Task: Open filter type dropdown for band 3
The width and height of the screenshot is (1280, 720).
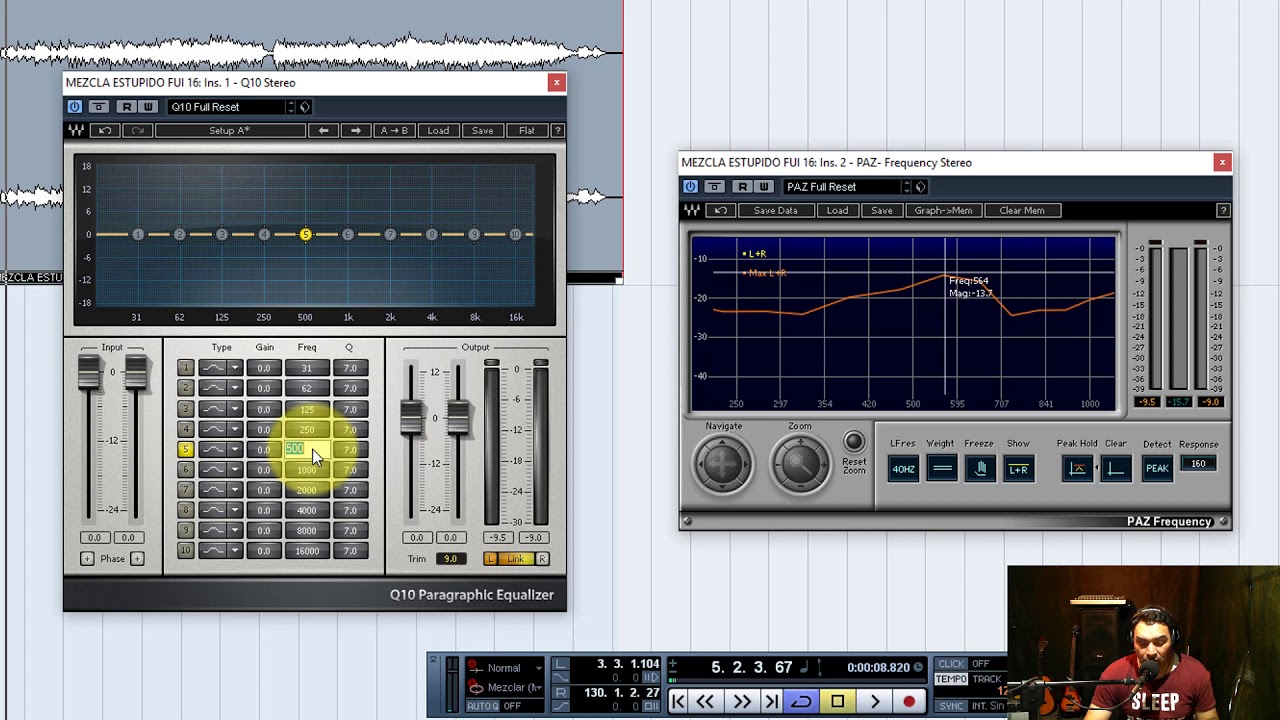Action: [234, 409]
